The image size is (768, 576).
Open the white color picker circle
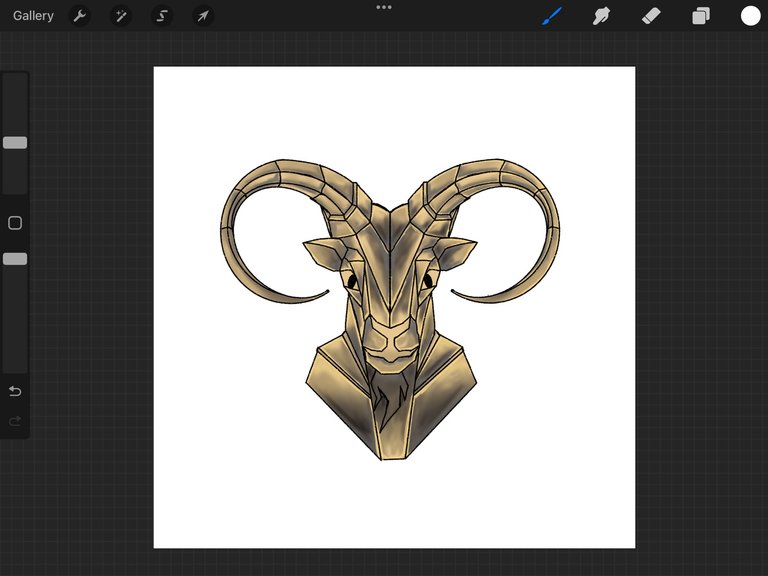point(750,16)
